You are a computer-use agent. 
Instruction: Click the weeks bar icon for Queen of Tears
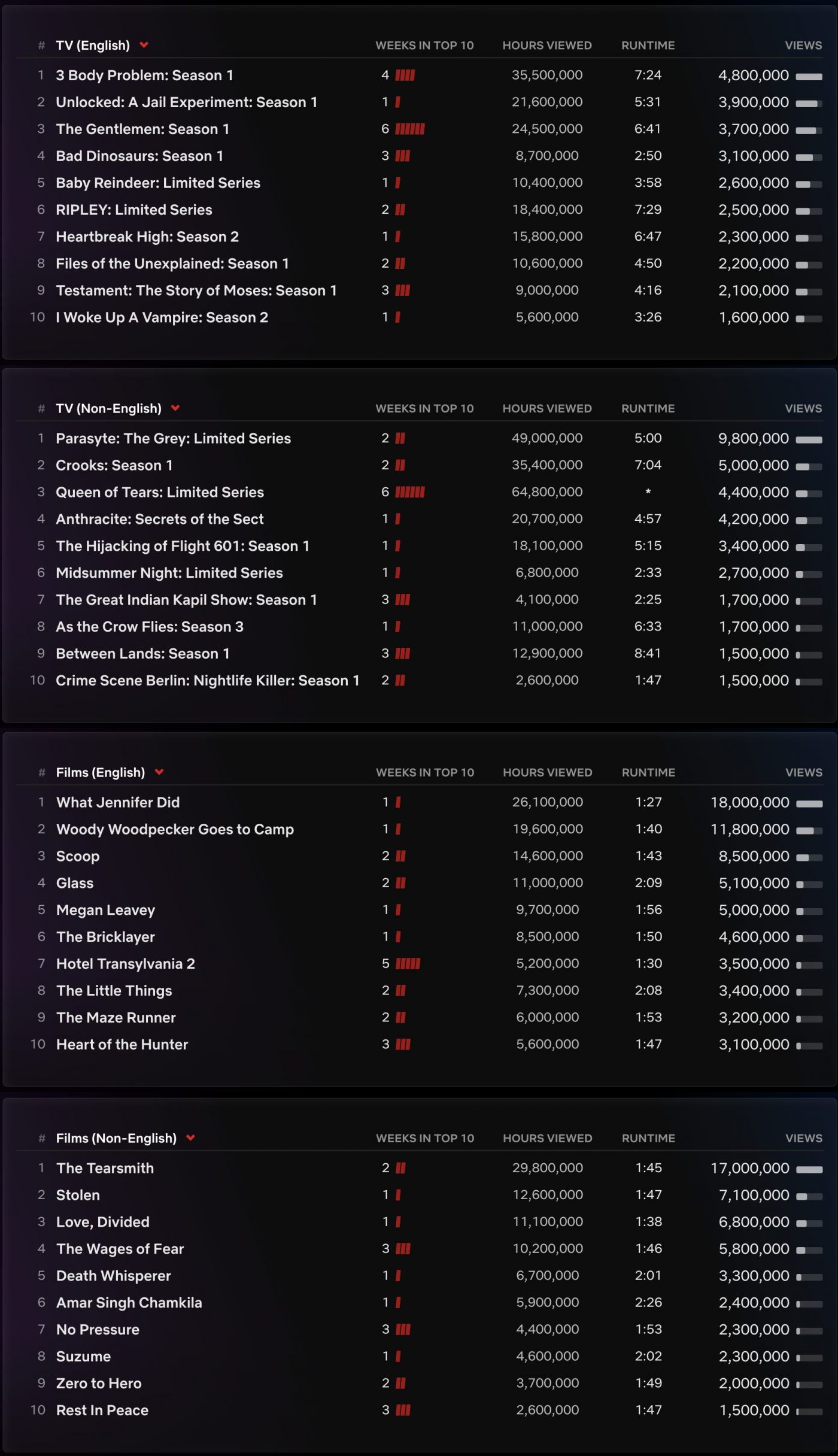[x=410, y=492]
